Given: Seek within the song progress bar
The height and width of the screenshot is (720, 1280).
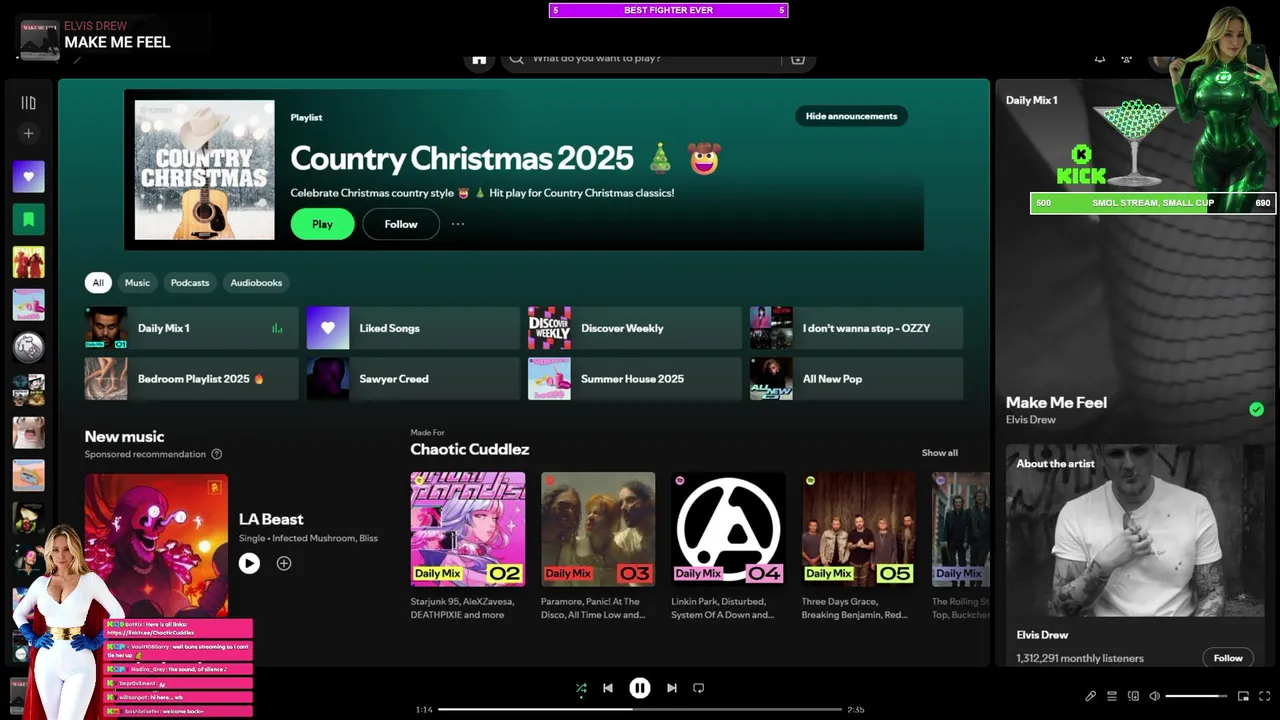Looking at the screenshot, I should coord(640,709).
